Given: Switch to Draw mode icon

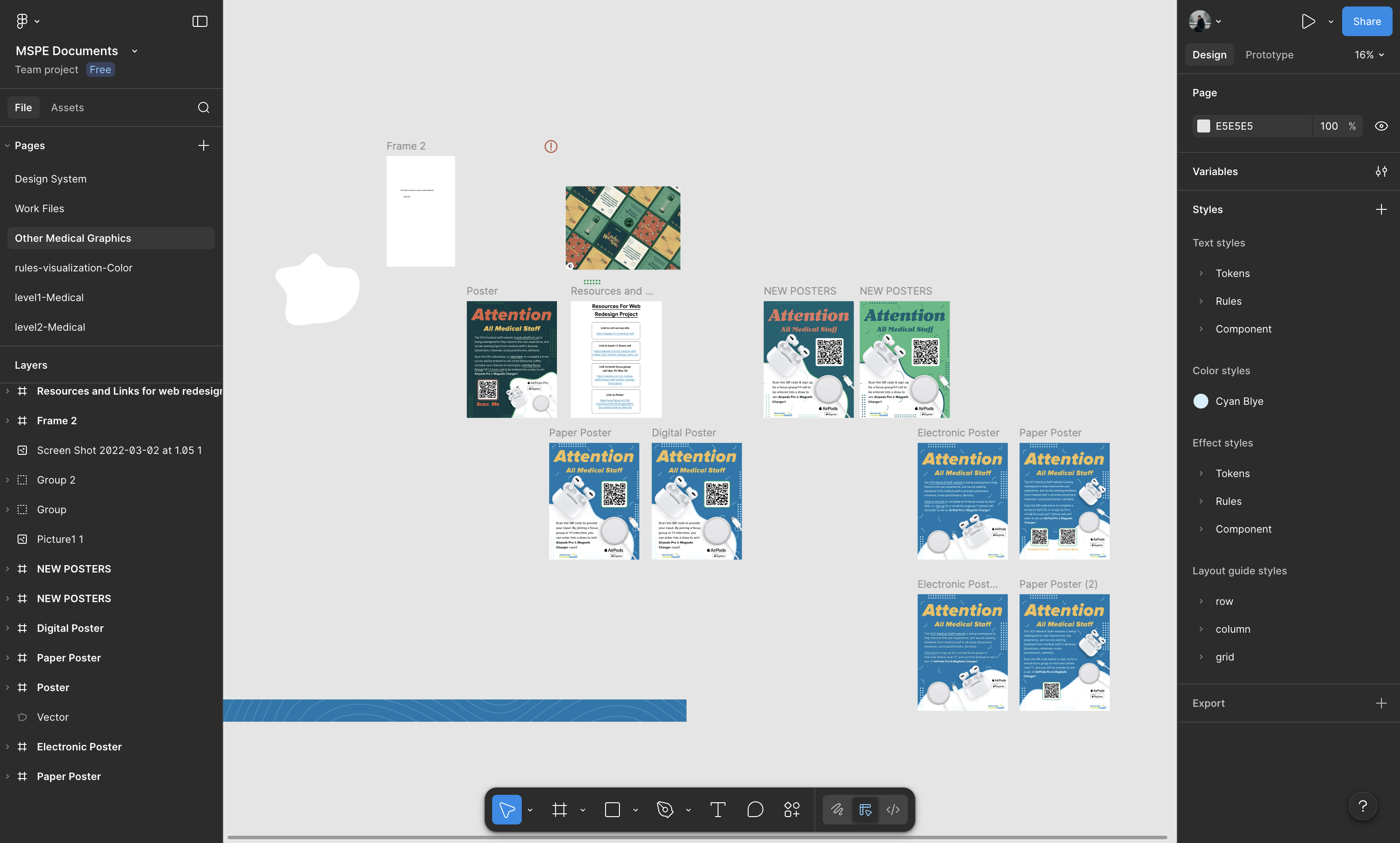Looking at the screenshot, I should 837,810.
